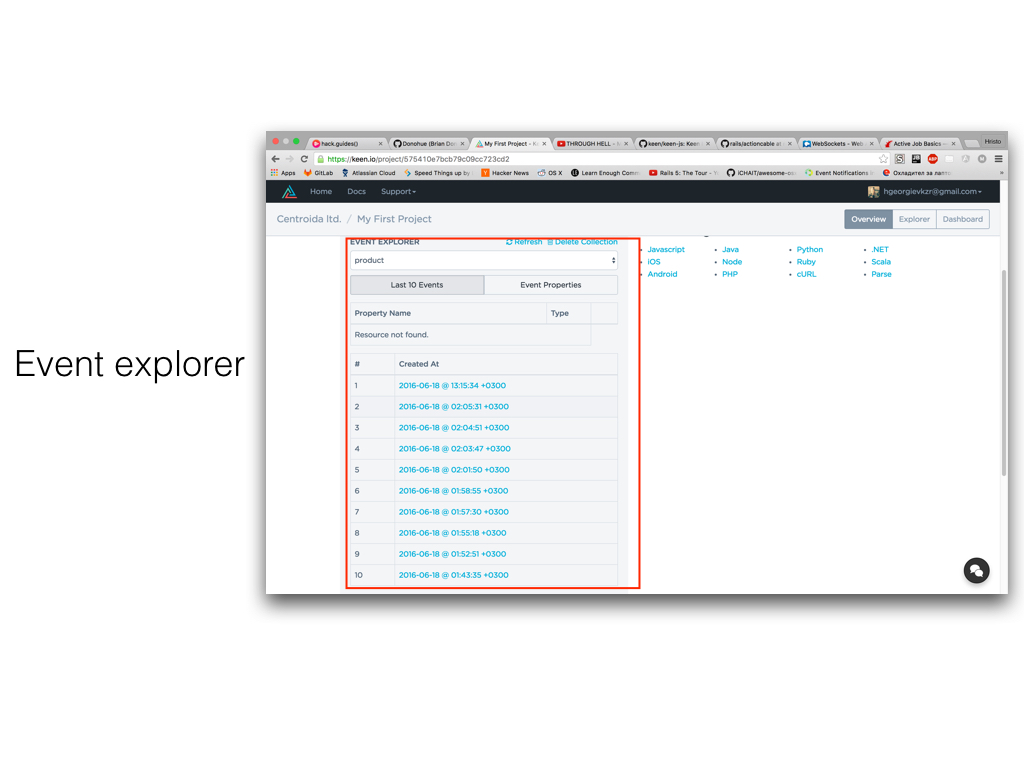Click the AdBlock extension icon
The width and height of the screenshot is (1024, 768).
tap(933, 159)
